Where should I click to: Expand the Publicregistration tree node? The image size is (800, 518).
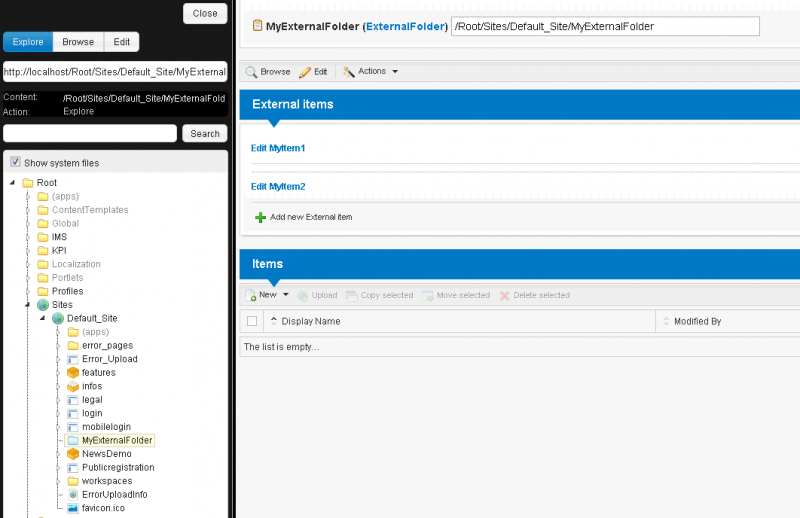pyautogui.click(x=58, y=467)
